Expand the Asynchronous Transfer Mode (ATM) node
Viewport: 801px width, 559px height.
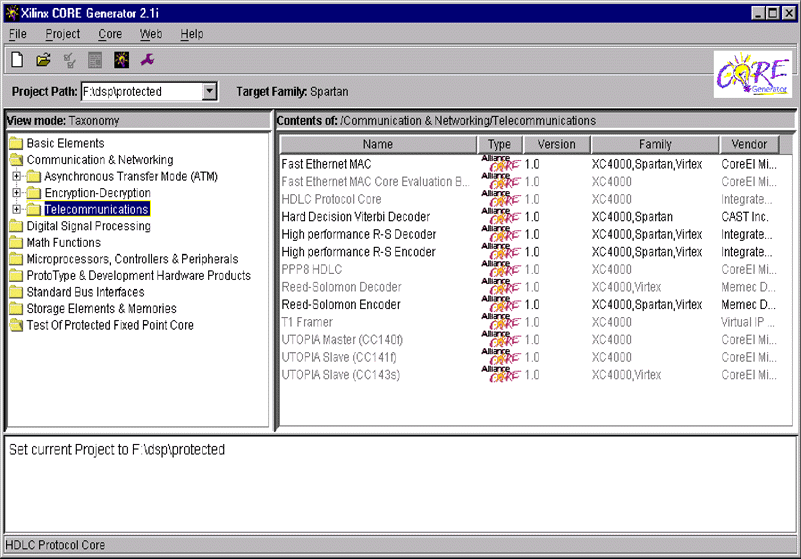(x=17, y=177)
